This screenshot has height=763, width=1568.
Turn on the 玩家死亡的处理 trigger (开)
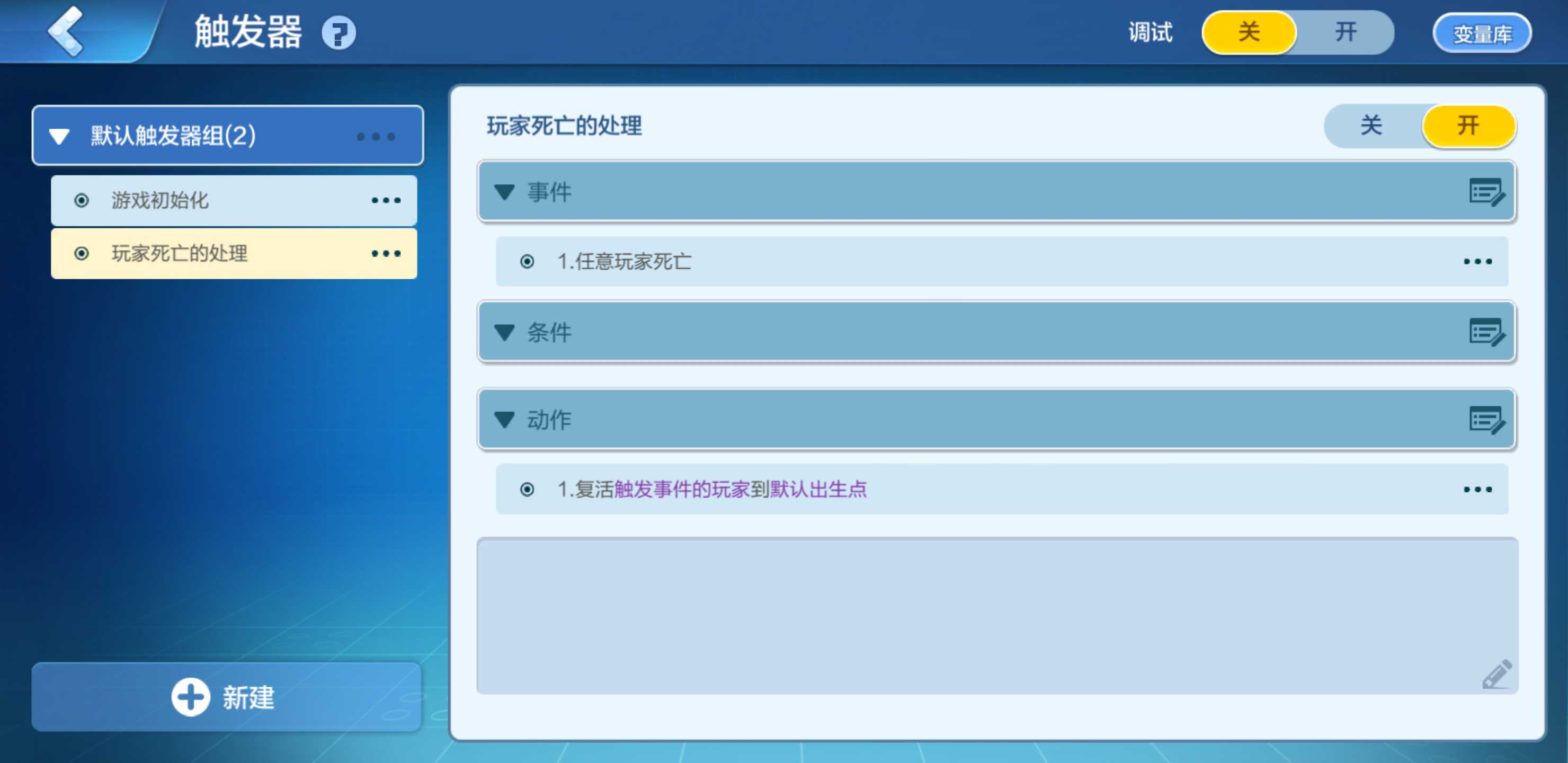(x=1468, y=126)
